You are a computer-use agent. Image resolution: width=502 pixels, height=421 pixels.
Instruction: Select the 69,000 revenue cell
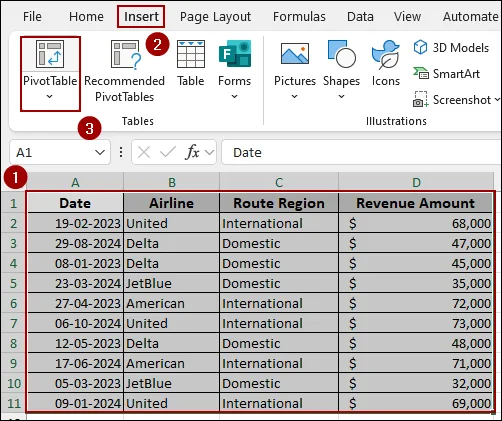(x=416, y=403)
